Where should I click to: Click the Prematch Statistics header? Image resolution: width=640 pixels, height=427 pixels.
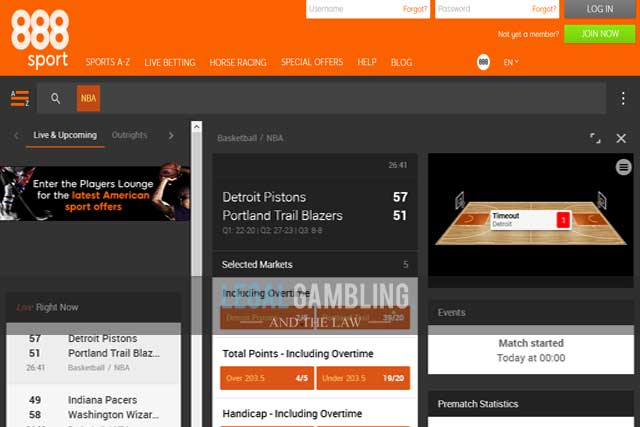point(531,404)
